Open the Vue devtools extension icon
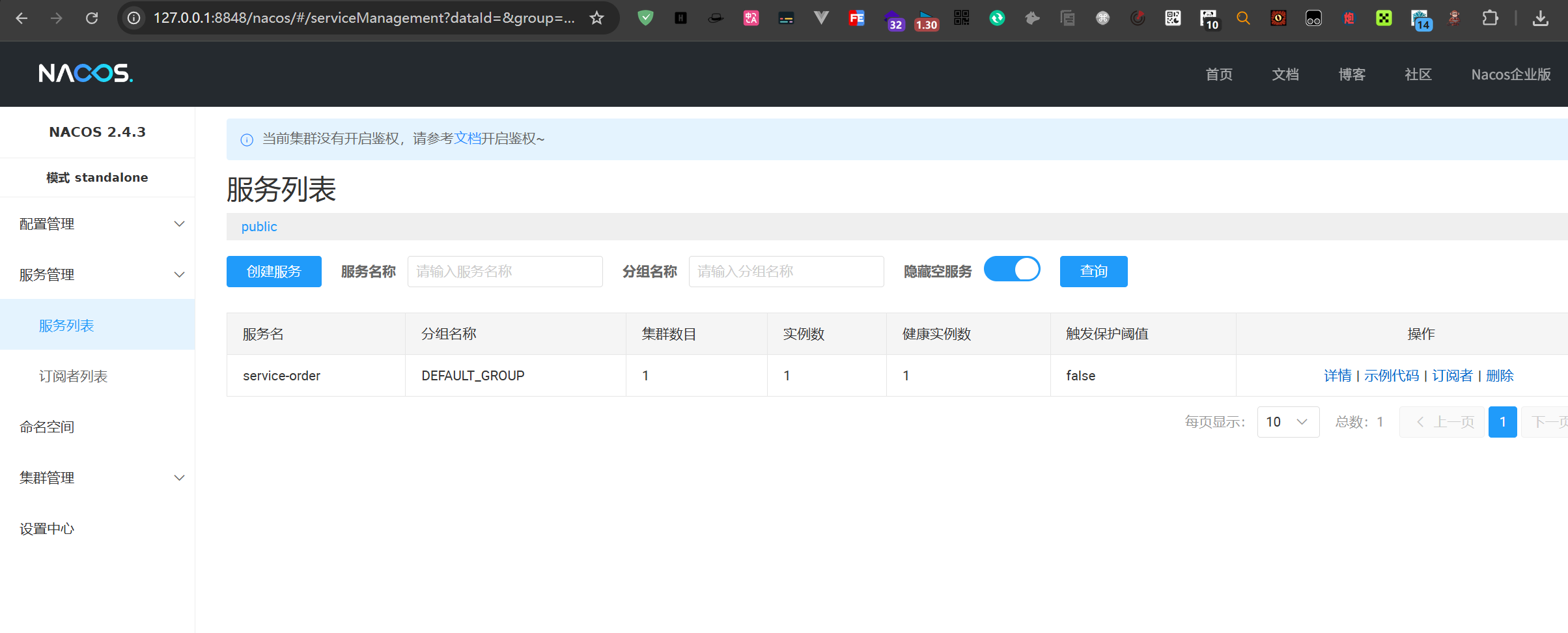 [821, 18]
